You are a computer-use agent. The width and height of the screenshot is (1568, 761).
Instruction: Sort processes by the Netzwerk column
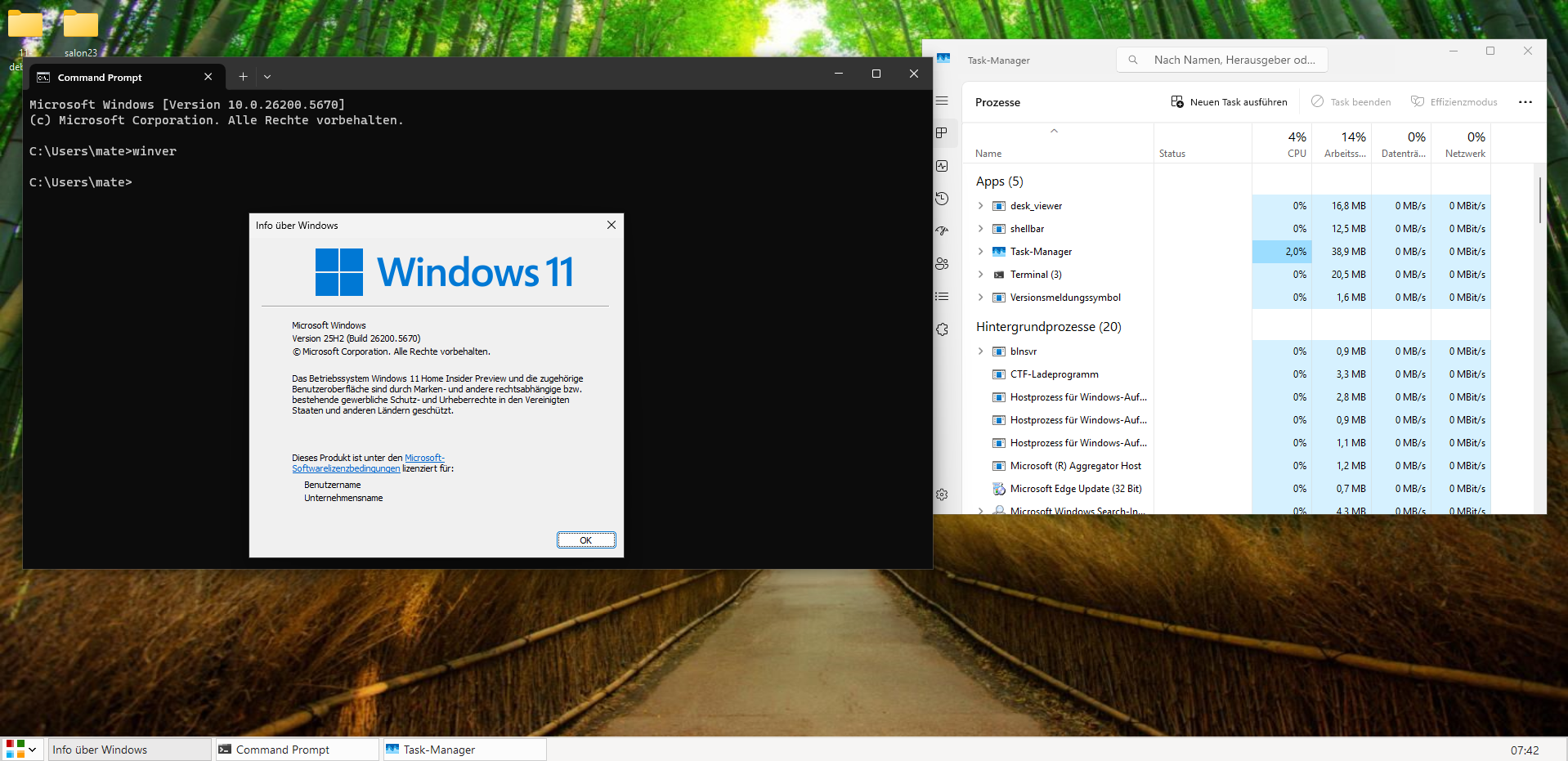(1461, 144)
